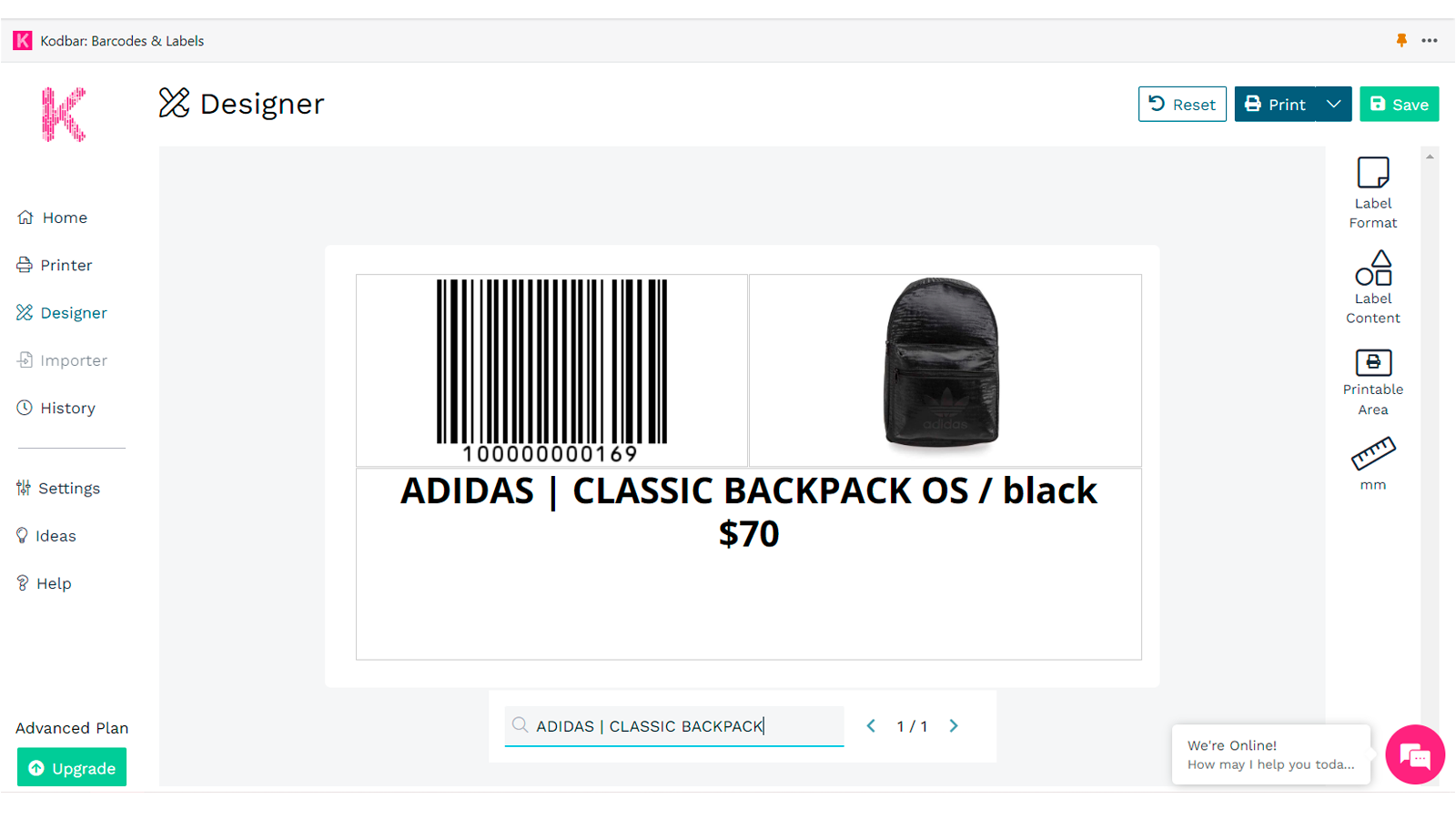Go to the next label page

pyautogui.click(x=954, y=726)
